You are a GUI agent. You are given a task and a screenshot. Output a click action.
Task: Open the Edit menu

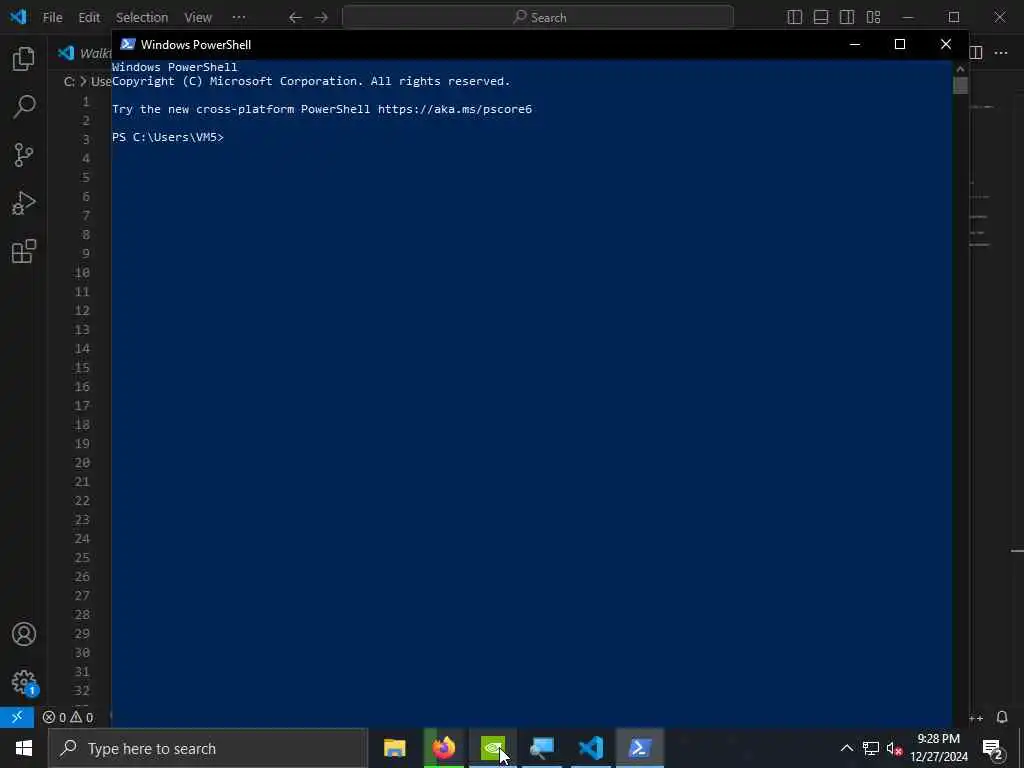pyautogui.click(x=89, y=18)
